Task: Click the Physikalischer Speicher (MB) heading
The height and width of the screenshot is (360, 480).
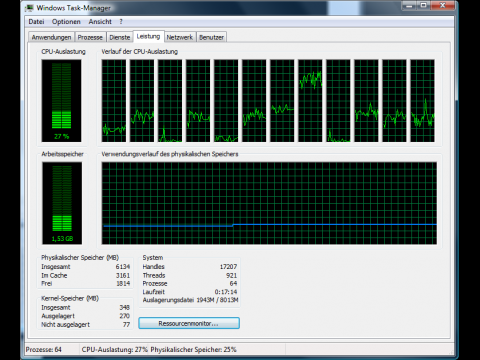Action: click(x=80, y=258)
